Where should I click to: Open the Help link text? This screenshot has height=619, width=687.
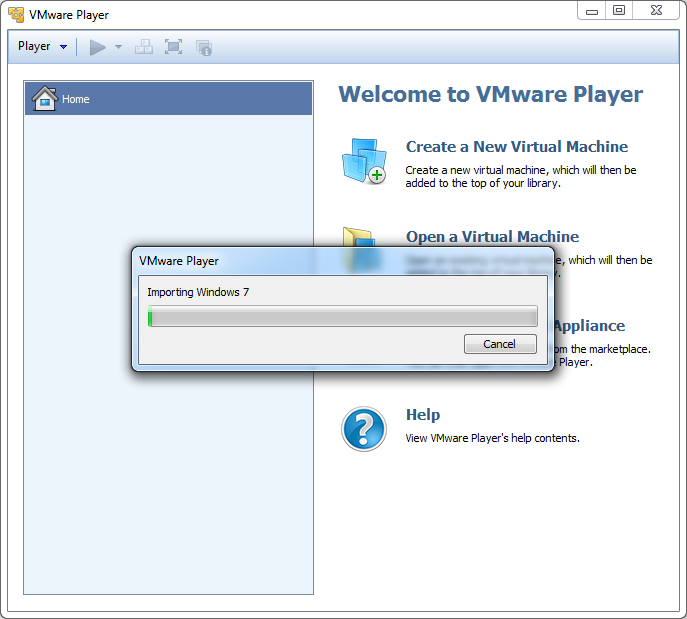click(x=422, y=415)
